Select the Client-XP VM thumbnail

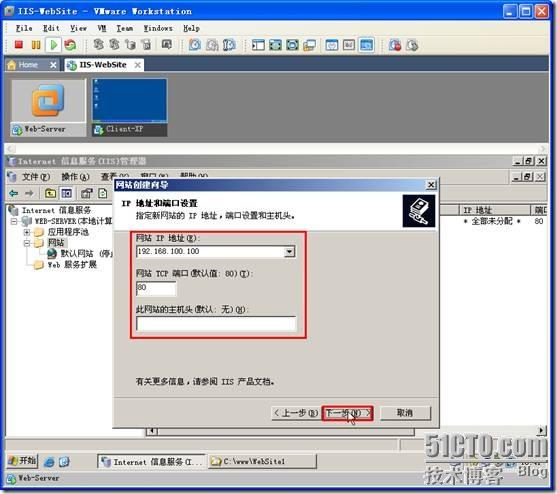pos(130,108)
